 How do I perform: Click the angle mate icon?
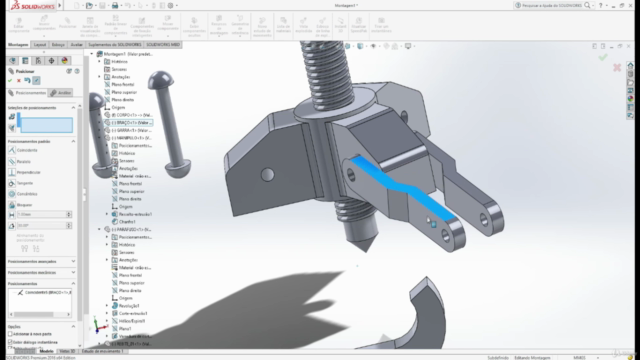pyautogui.click(x=12, y=226)
